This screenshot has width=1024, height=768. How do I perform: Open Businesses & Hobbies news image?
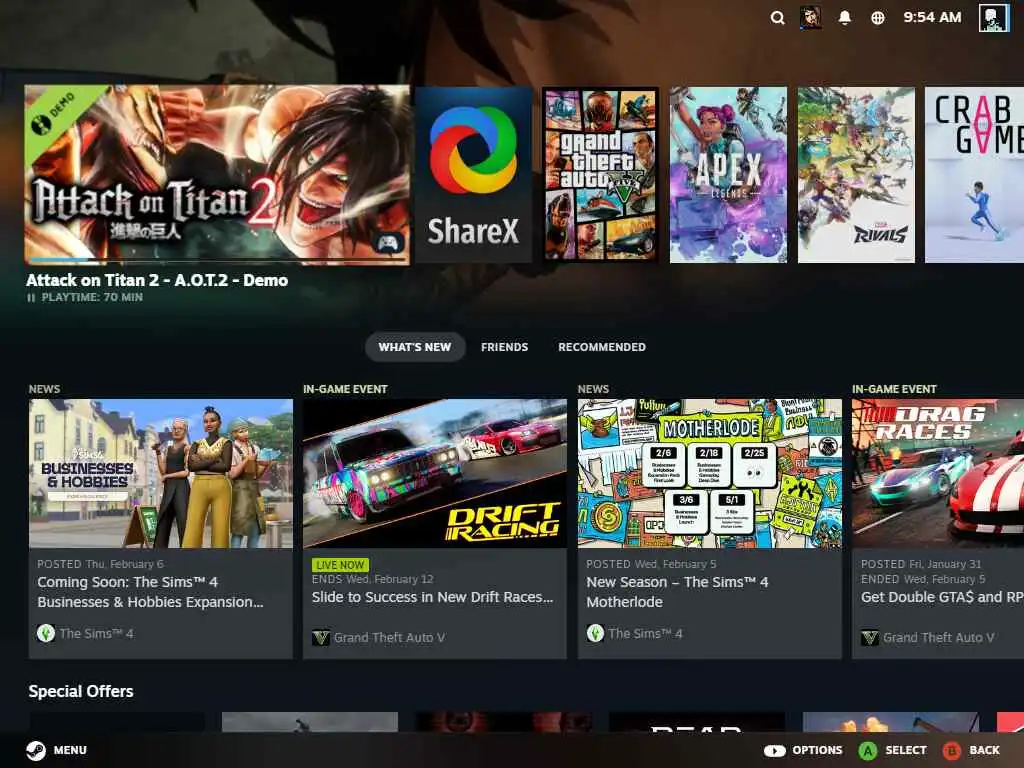point(161,473)
